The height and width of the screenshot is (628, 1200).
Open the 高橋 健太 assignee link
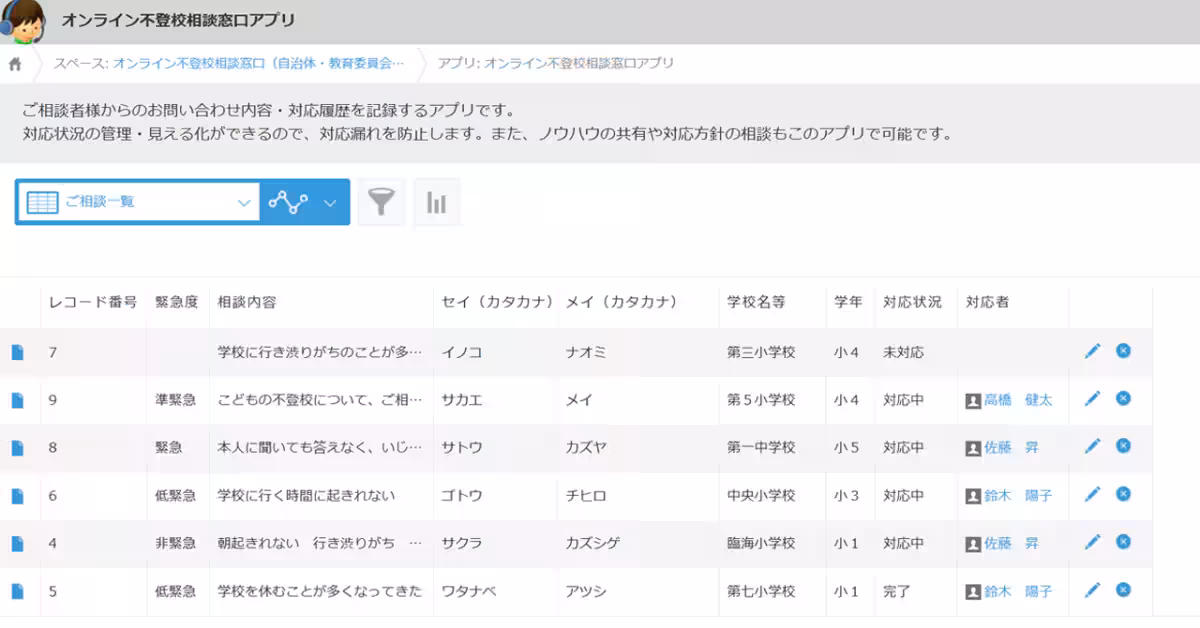[1015, 399]
